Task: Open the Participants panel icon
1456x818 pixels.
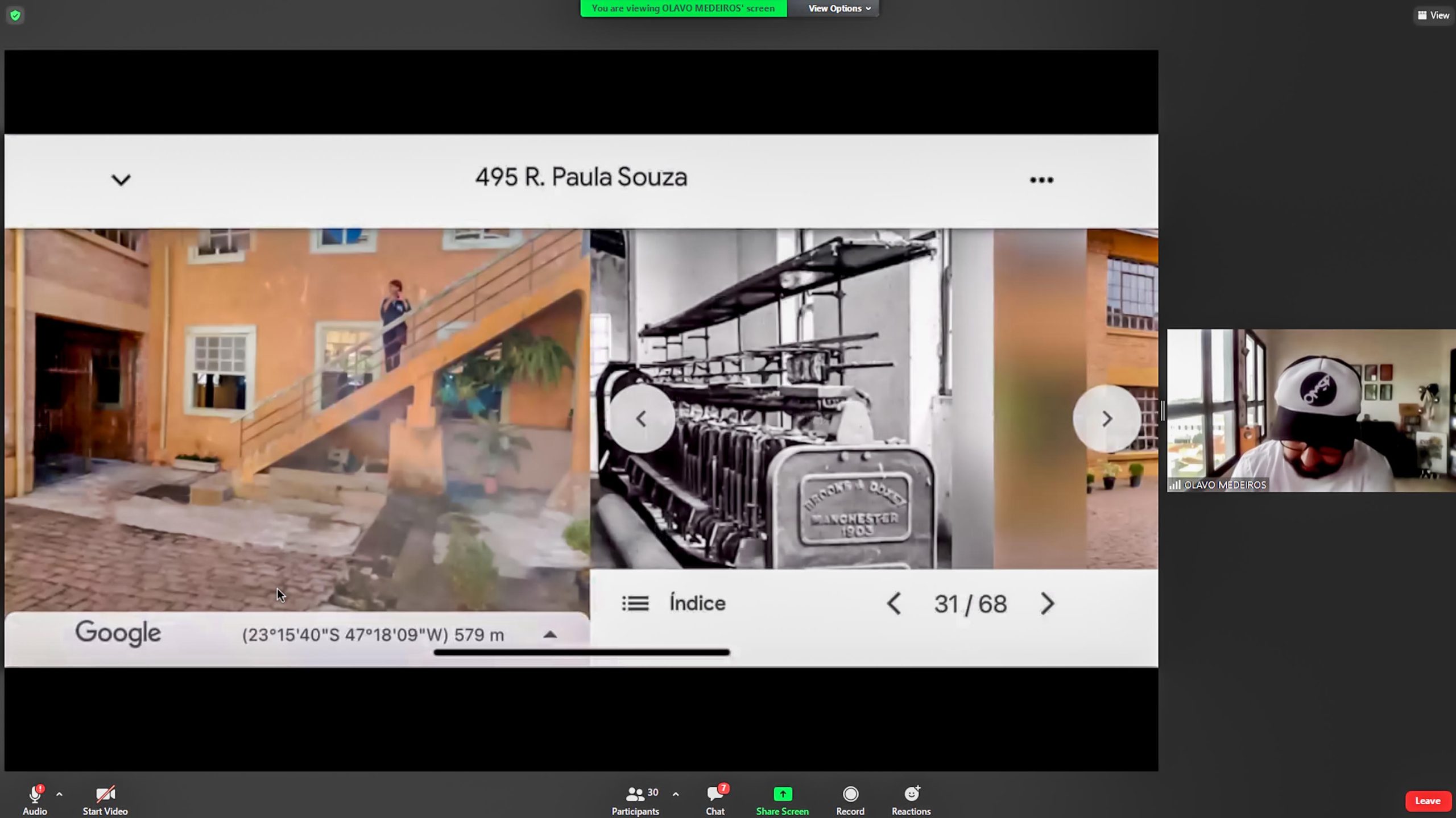Action: [x=635, y=794]
